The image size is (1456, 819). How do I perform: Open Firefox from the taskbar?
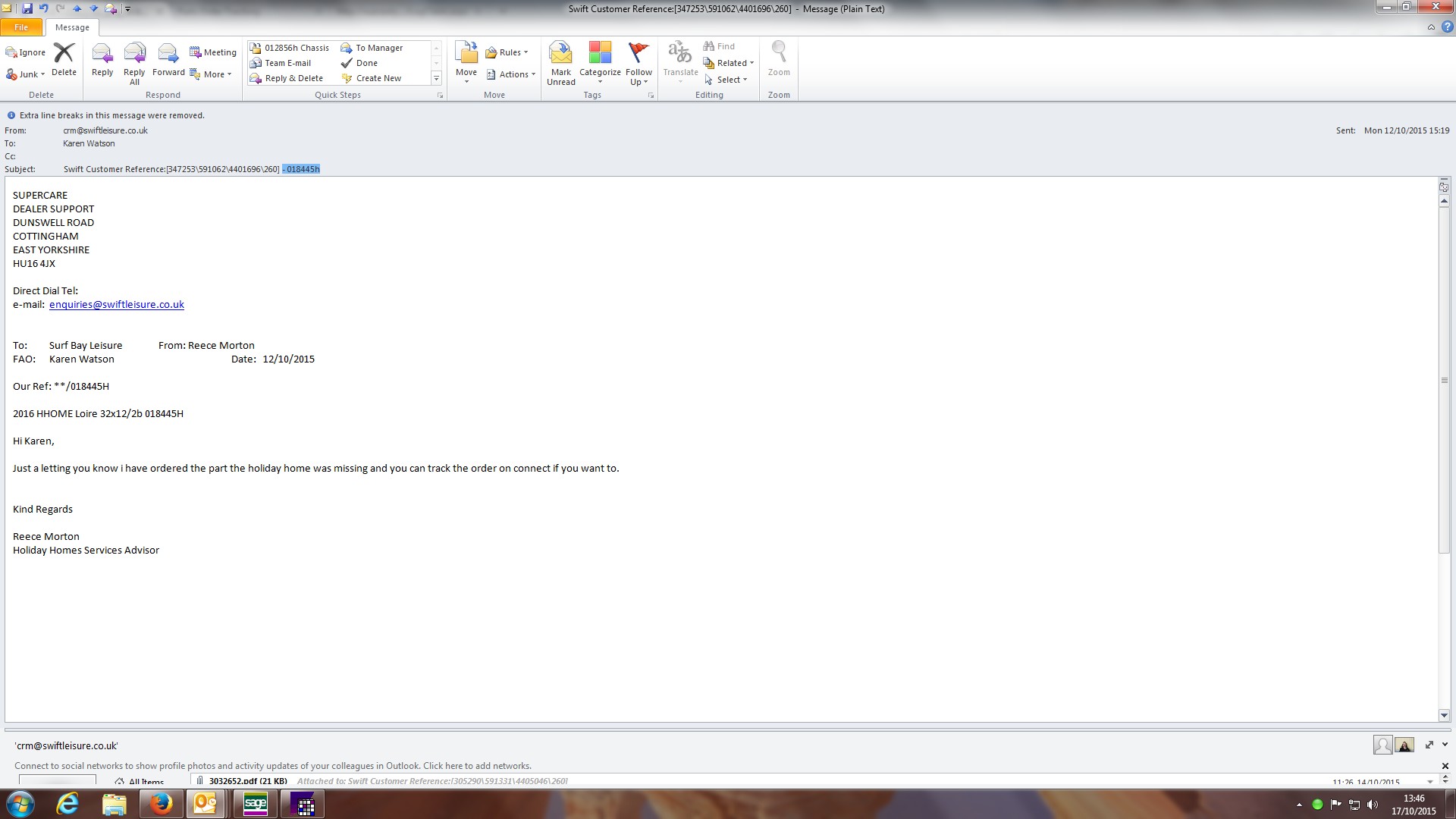161,804
